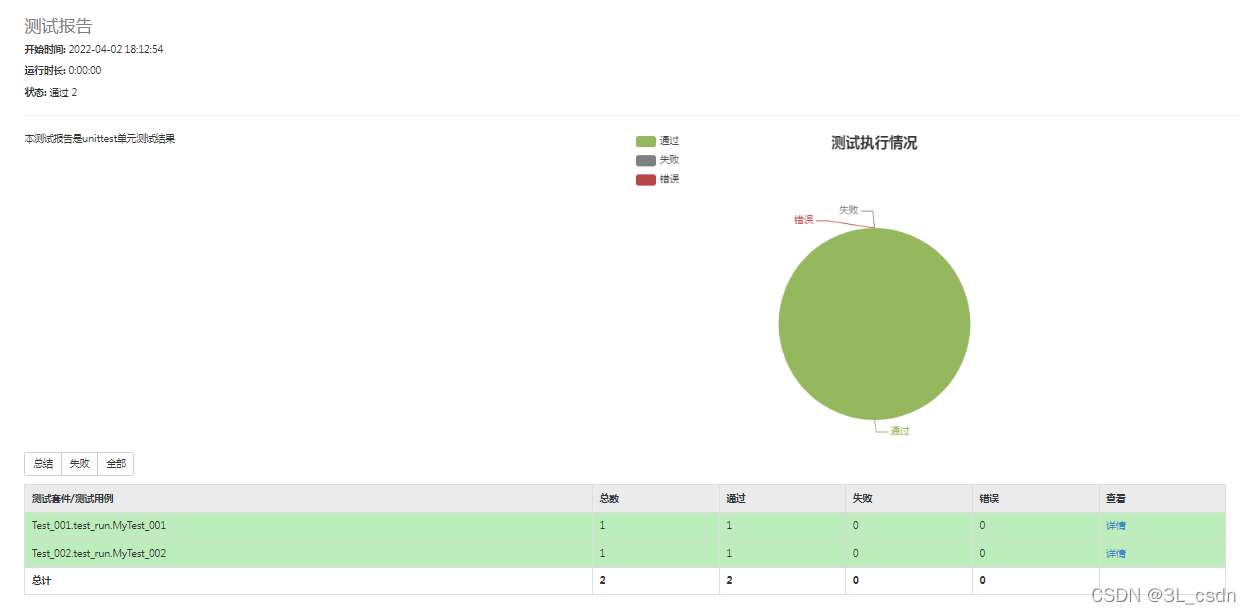Click the 测试报告 page heading
Viewport: 1251px width, 614px height.
(x=58, y=27)
